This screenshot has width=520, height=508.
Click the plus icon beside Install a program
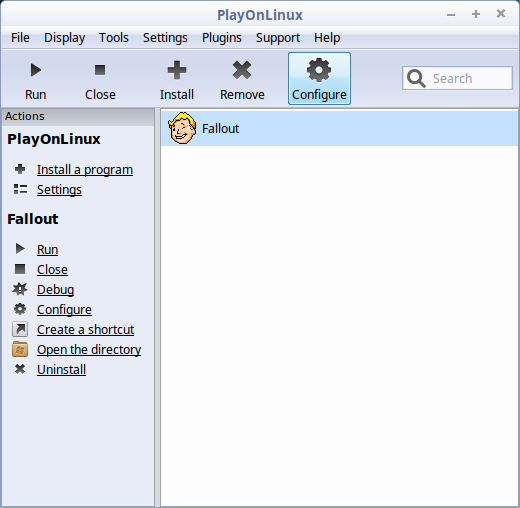point(20,169)
